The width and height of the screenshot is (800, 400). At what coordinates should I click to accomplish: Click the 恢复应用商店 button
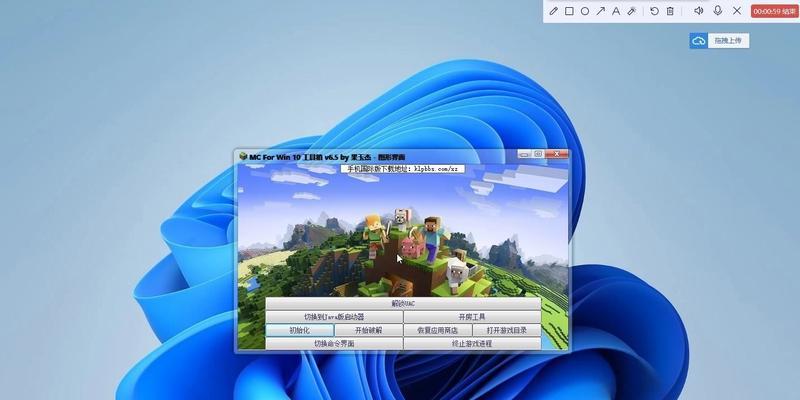[438, 330]
